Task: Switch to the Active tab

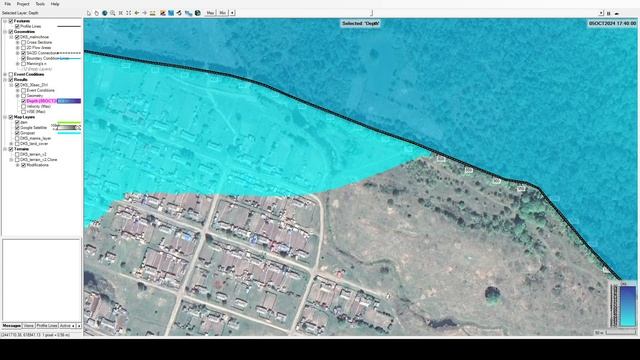Action: click(x=65, y=326)
